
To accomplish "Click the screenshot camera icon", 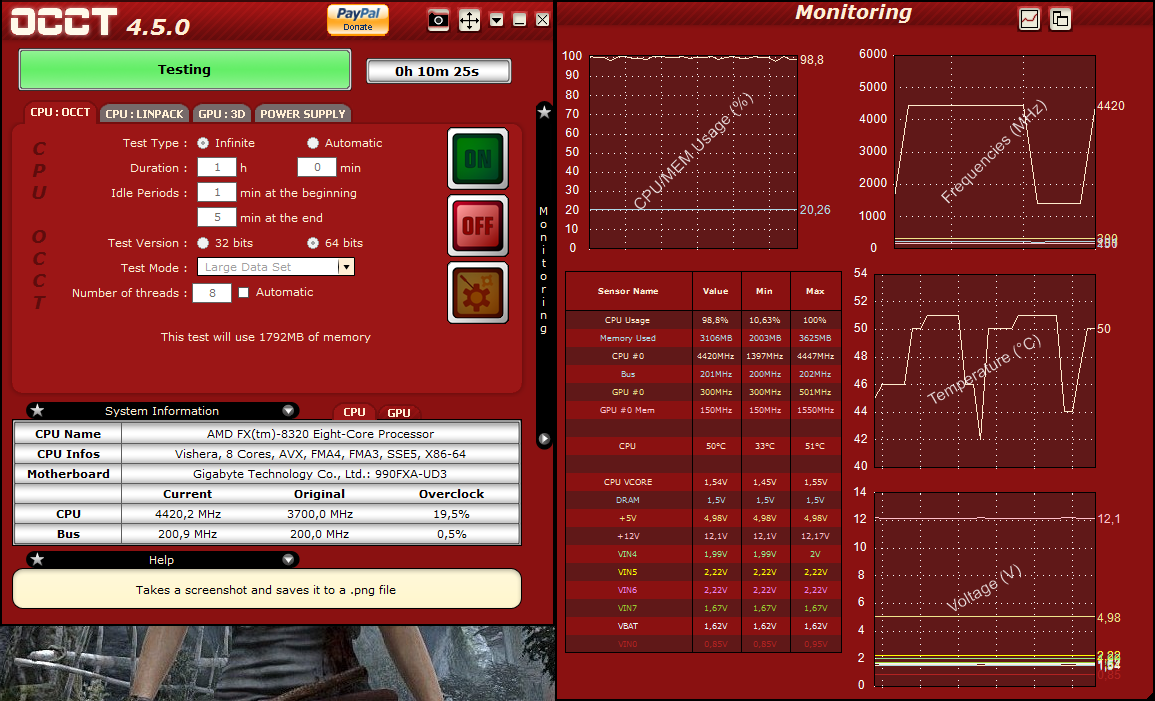I will point(438,20).
